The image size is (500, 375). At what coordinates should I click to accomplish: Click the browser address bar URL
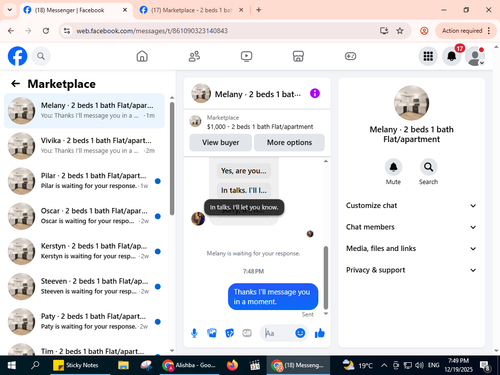point(152,31)
